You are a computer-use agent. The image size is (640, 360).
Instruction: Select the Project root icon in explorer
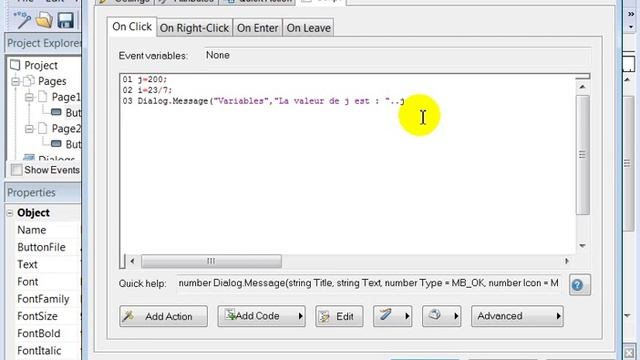(x=16, y=65)
